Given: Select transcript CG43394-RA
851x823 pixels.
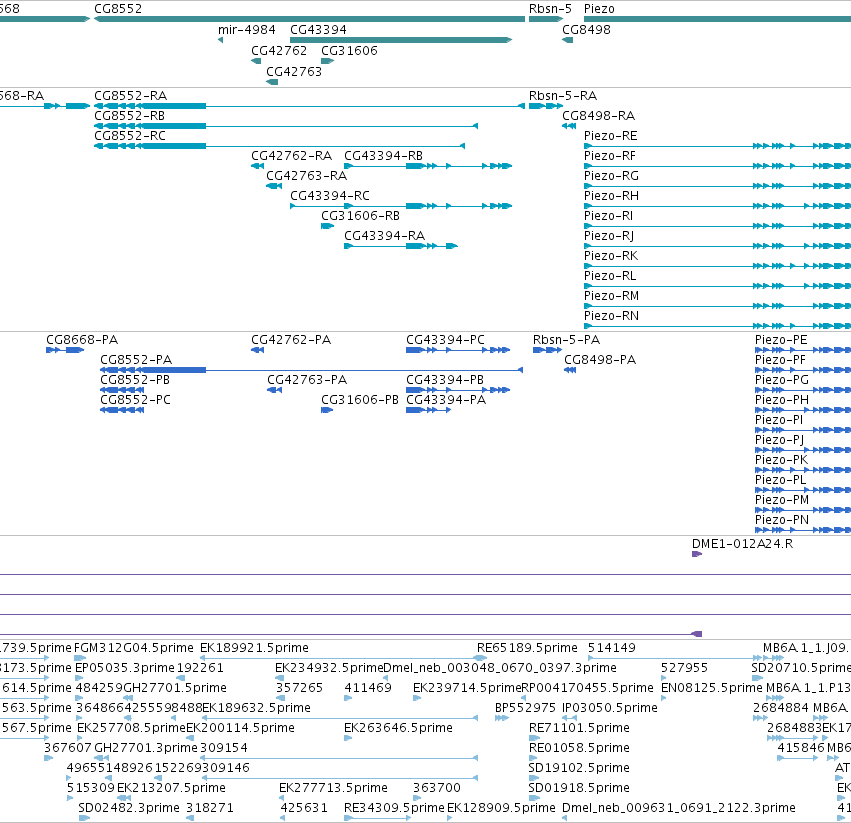Looking at the screenshot, I should 384,236.
